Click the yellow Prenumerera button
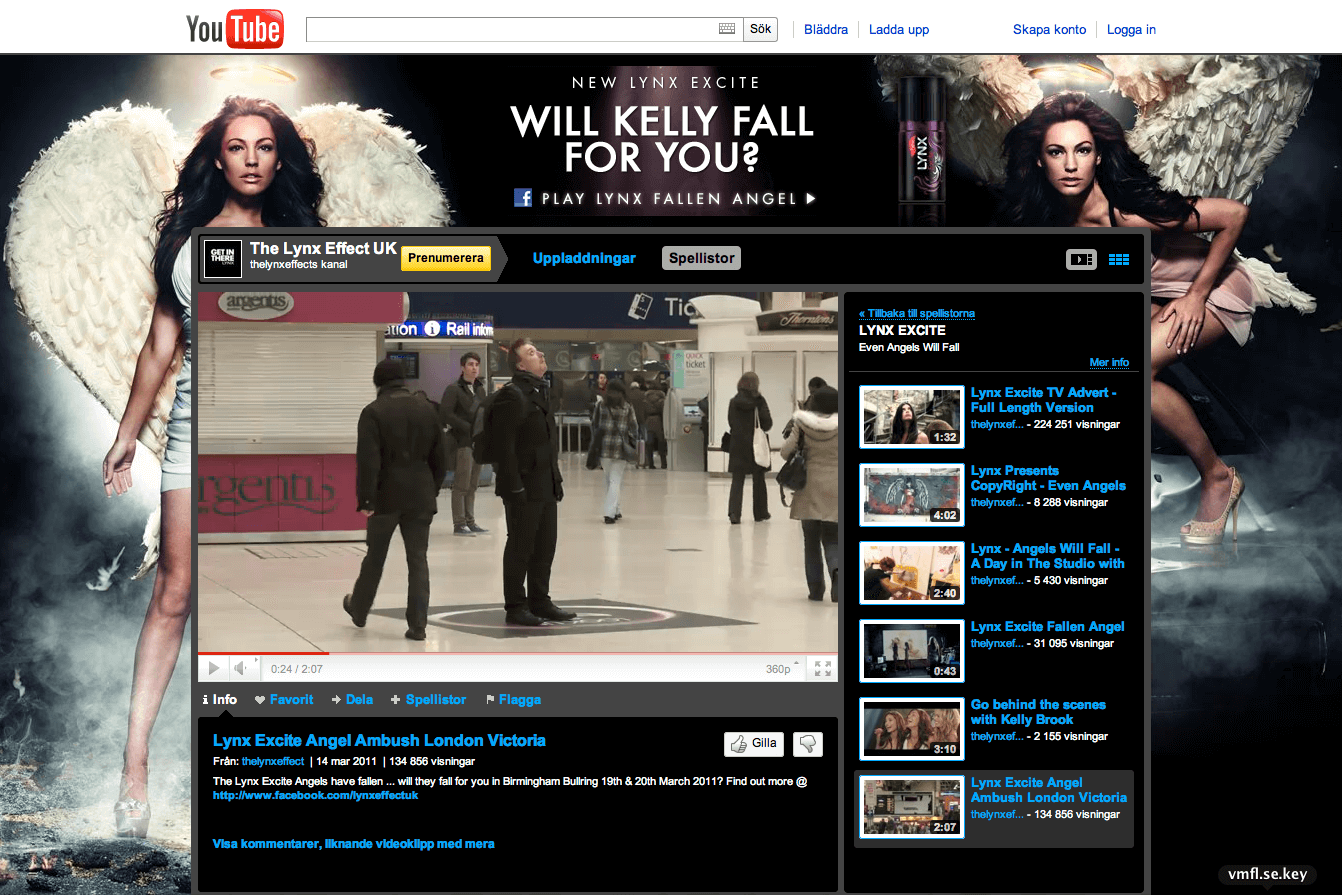 [x=446, y=258]
